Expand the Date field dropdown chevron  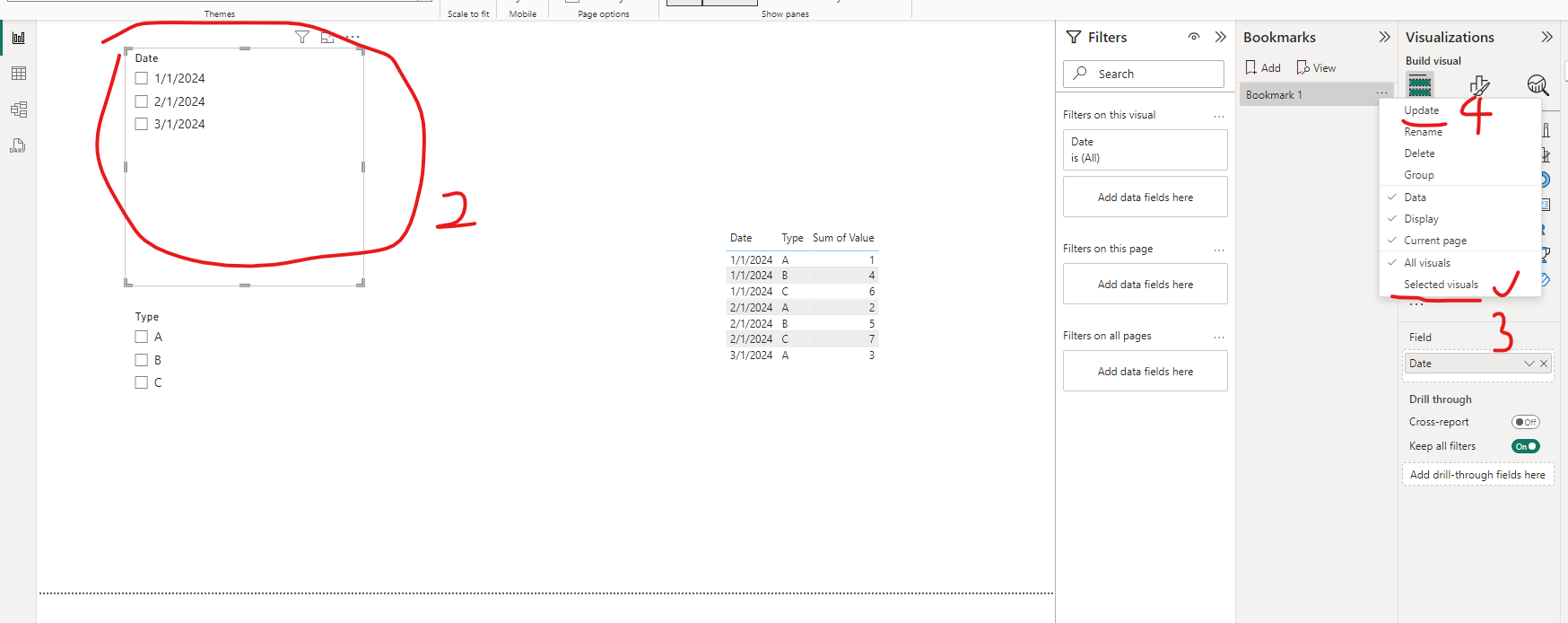point(1529,364)
